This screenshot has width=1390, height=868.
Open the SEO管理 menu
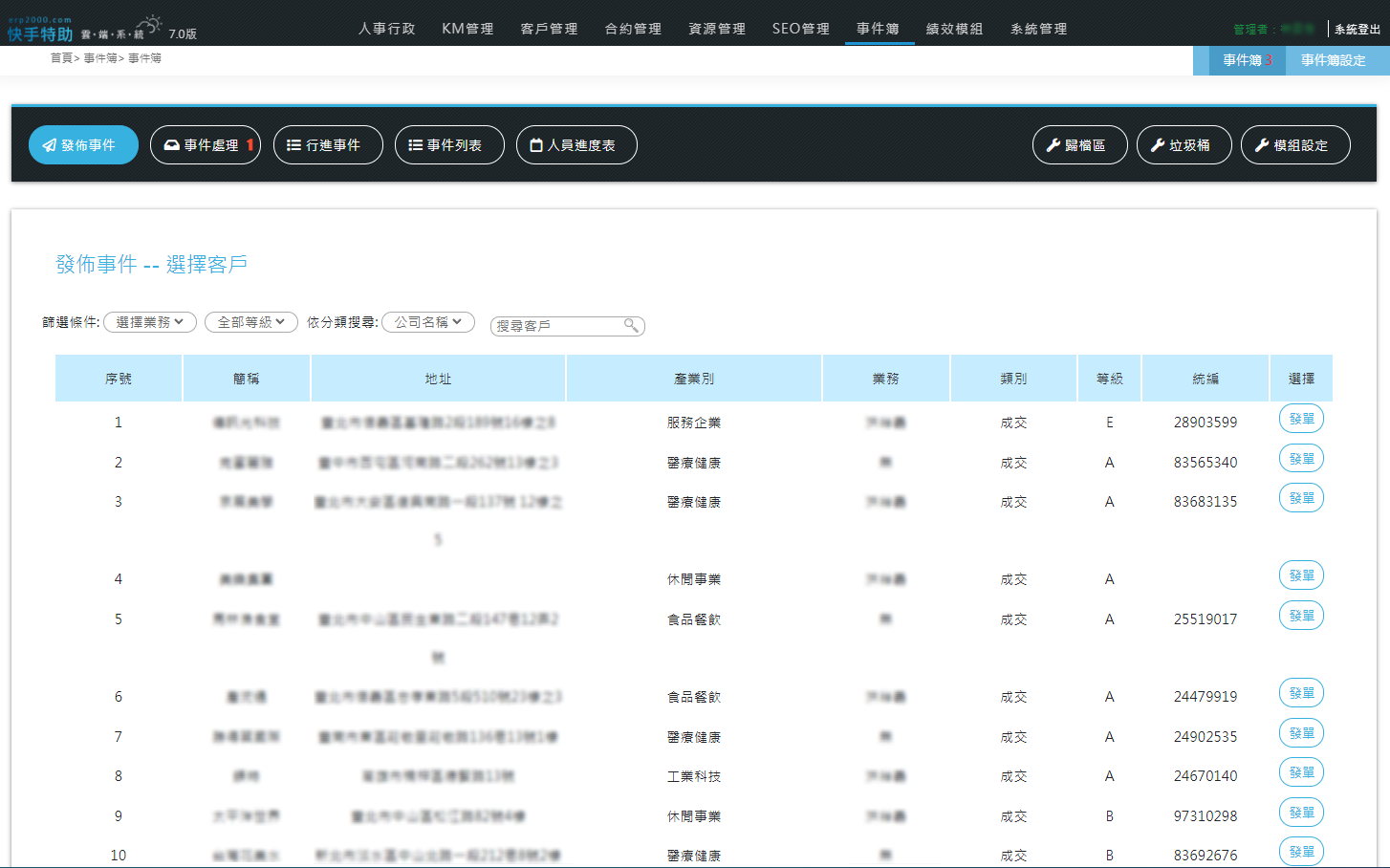[801, 29]
